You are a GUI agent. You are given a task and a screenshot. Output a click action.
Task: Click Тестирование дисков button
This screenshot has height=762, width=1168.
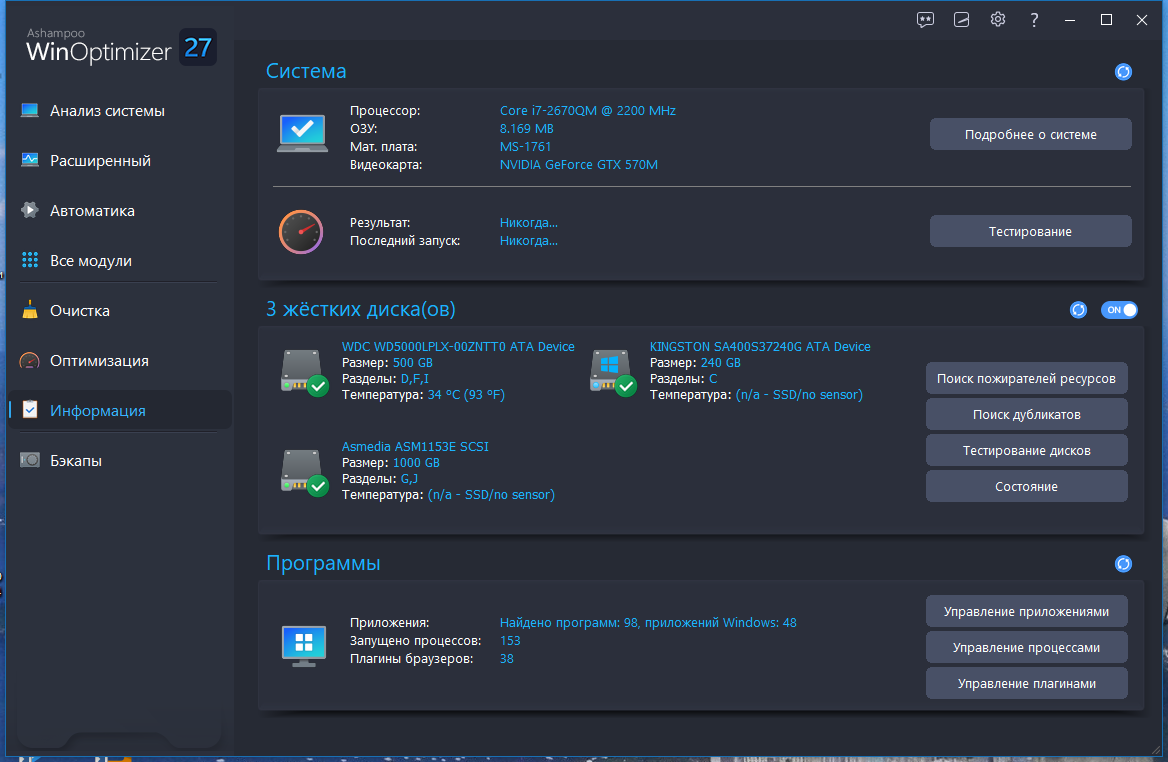[1026, 450]
